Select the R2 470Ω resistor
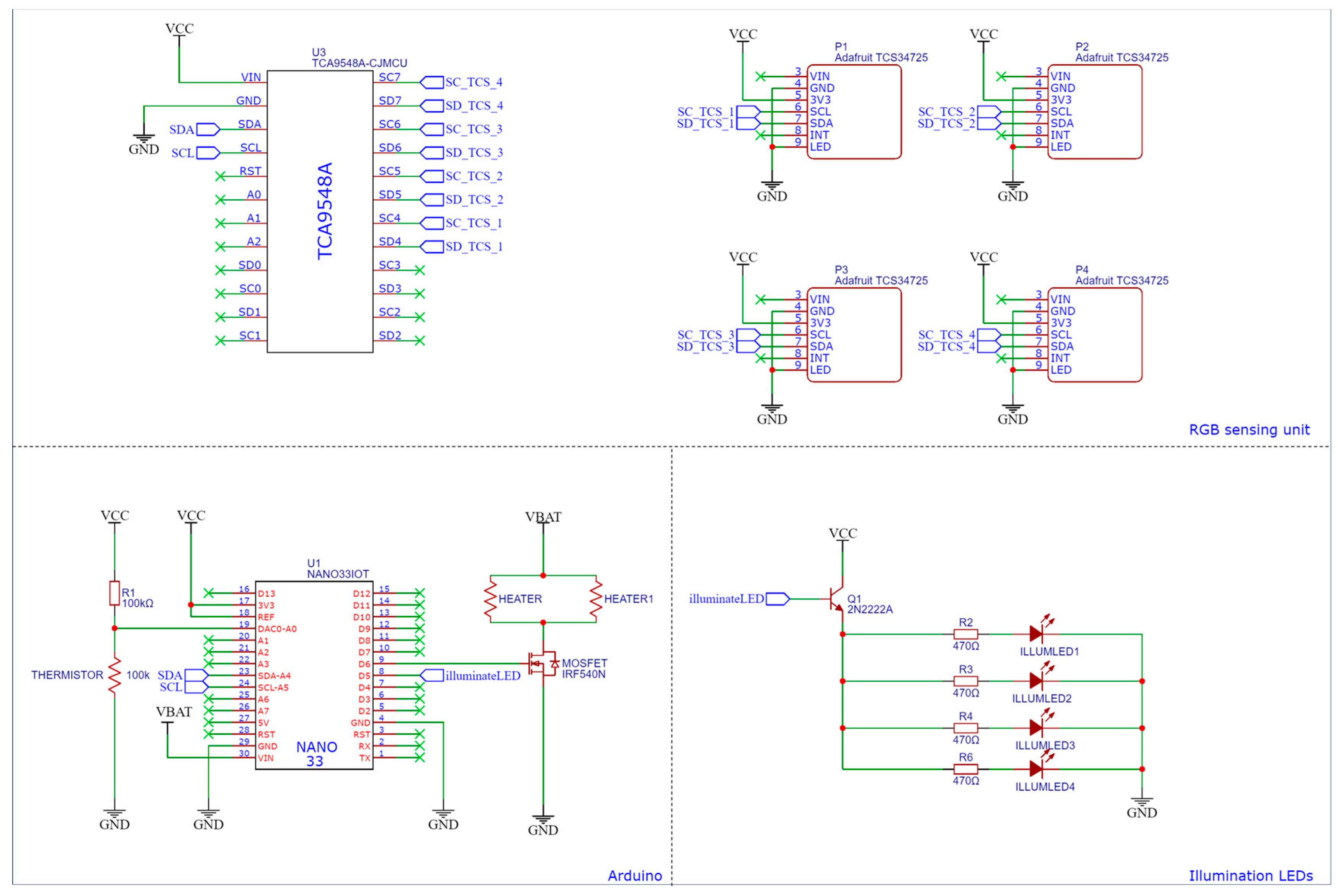This screenshot has width=1338, height=896. pos(966,634)
